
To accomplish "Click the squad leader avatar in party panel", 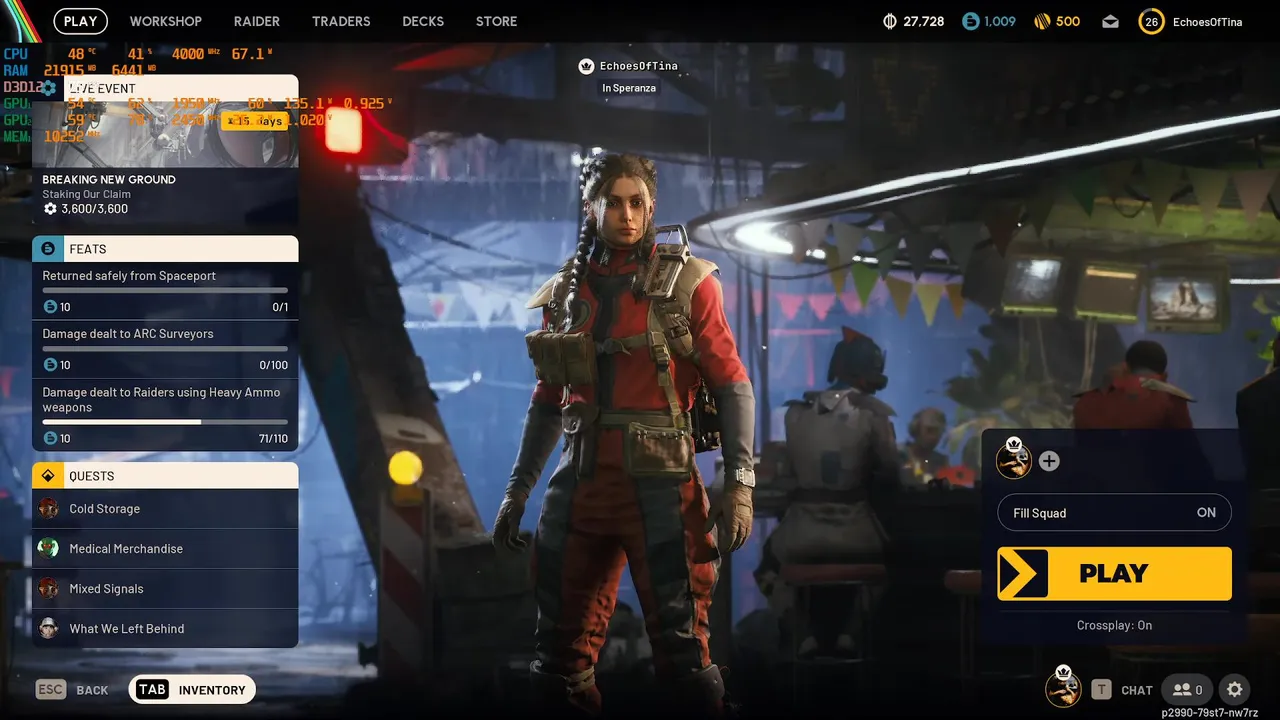I will tap(1014, 460).
